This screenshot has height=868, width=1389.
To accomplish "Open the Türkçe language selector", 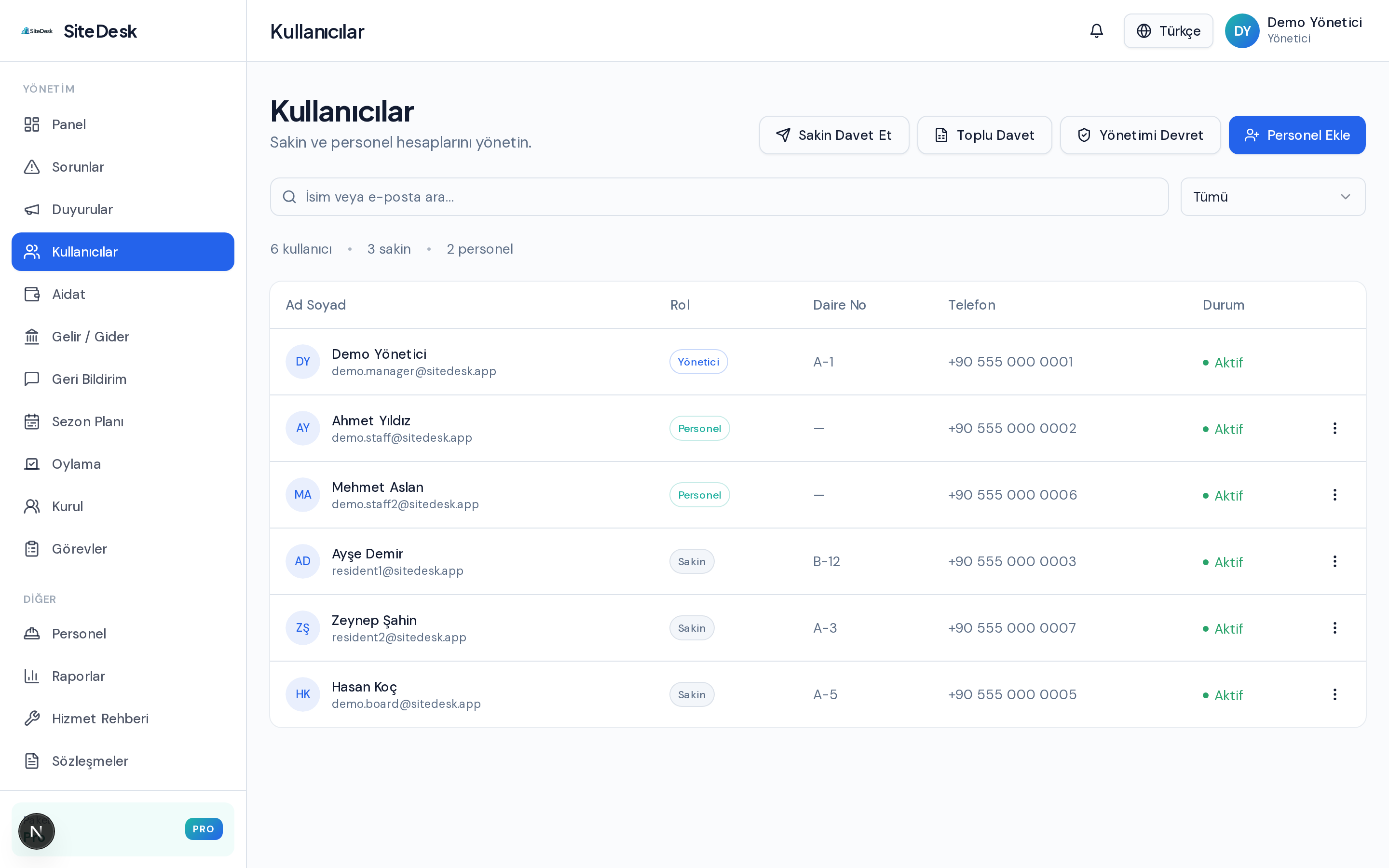I will (1168, 31).
